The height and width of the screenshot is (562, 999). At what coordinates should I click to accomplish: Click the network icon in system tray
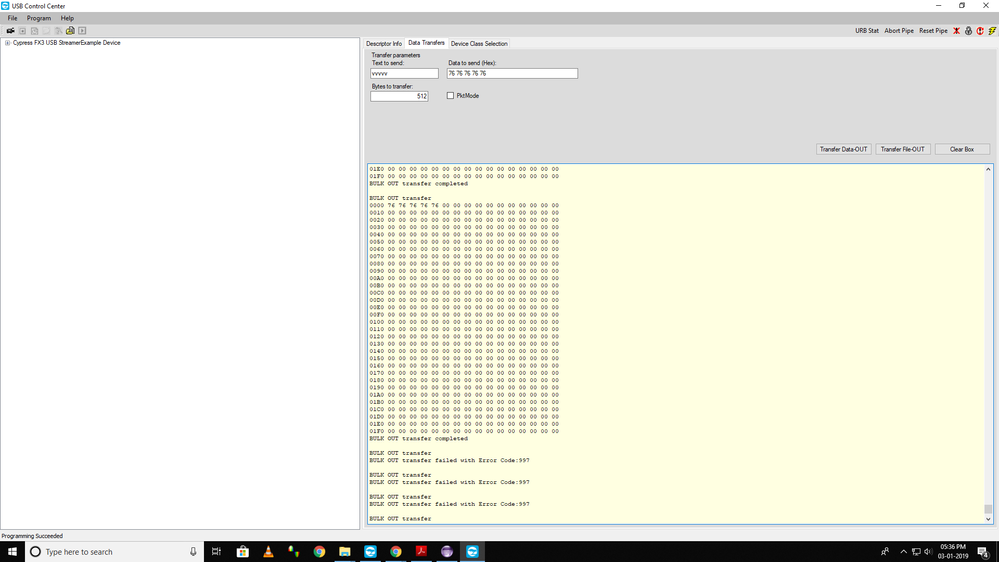tap(916, 552)
